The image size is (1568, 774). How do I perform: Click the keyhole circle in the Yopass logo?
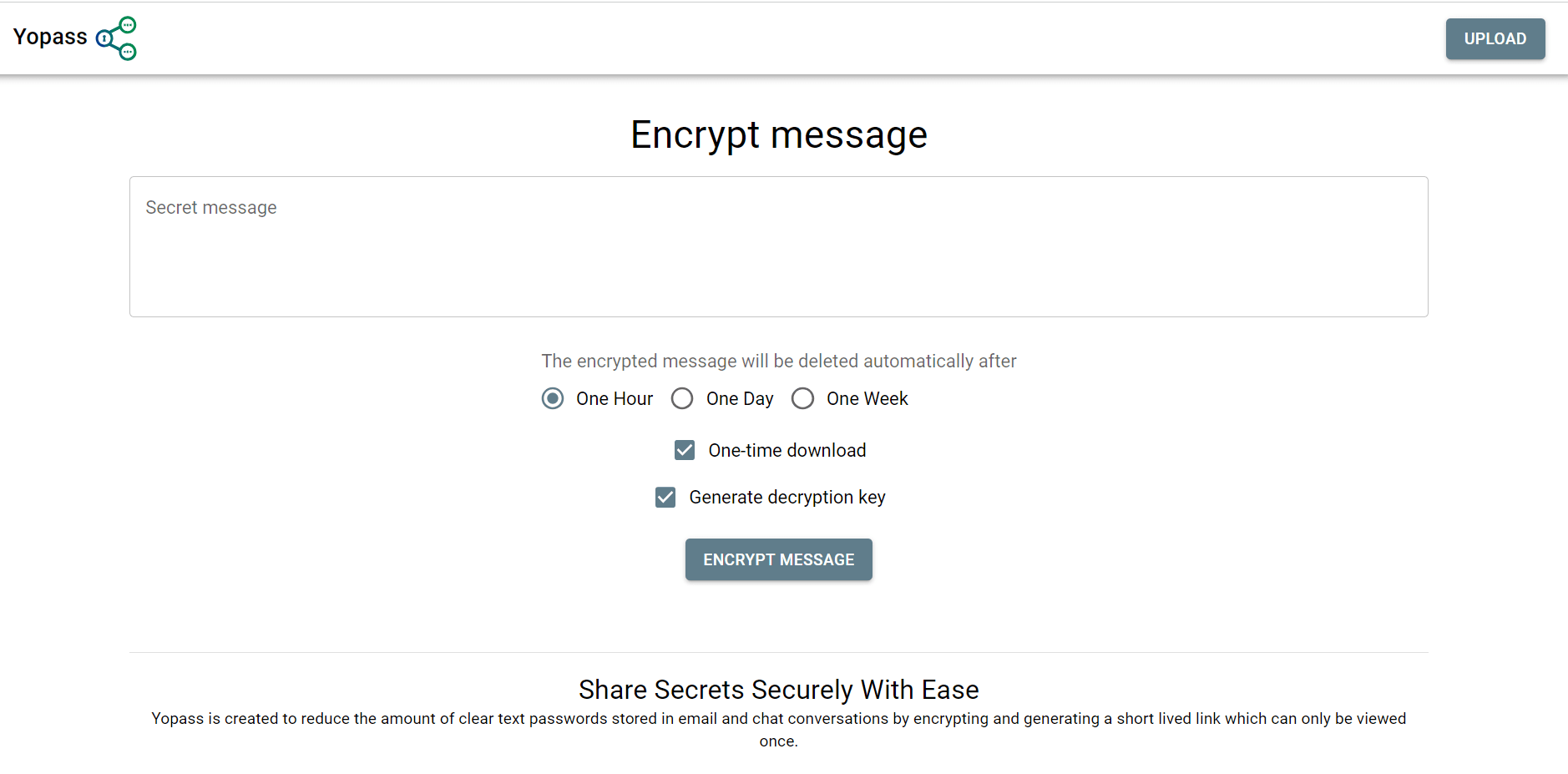[104, 38]
